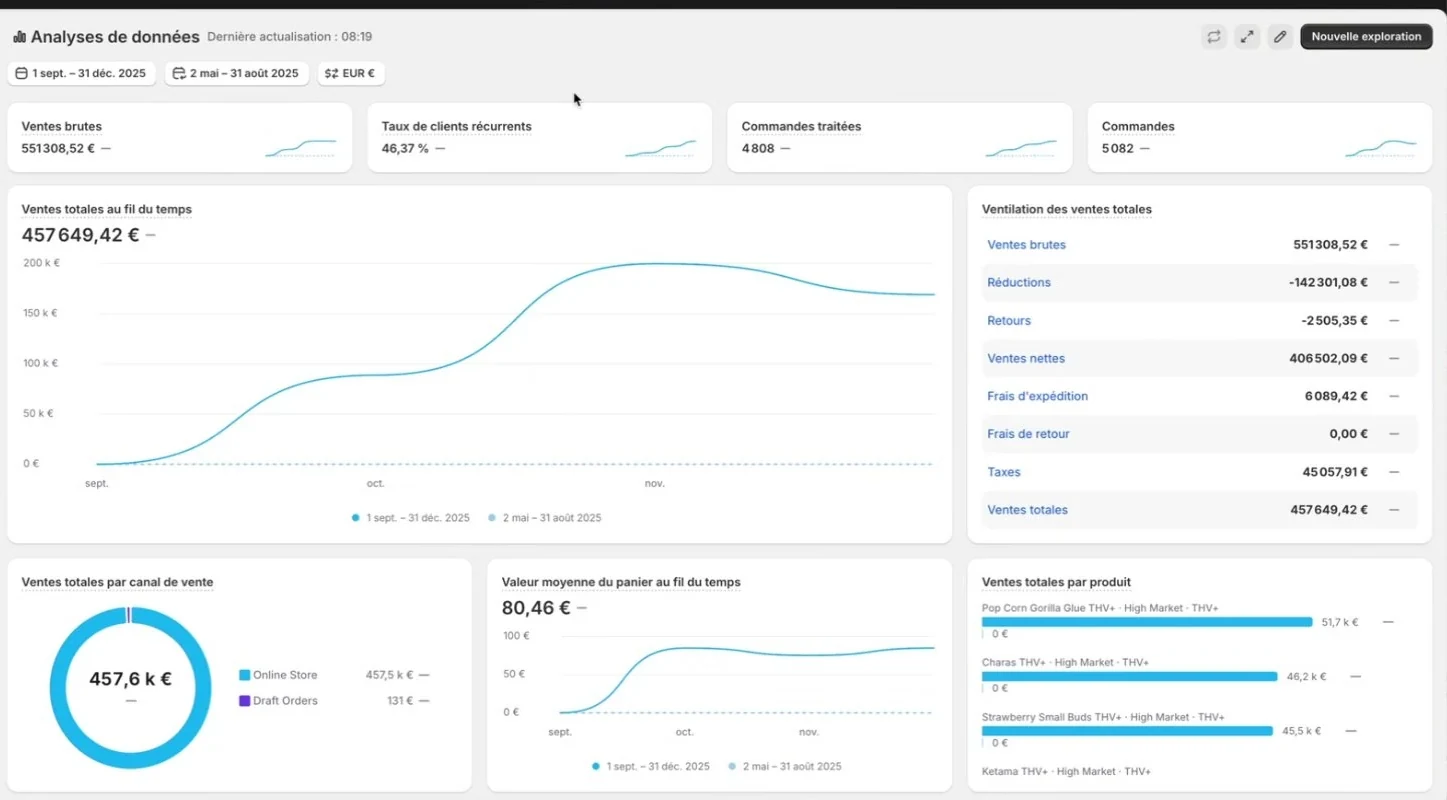1447x800 pixels.
Task: Click the Nouvelle exploration button
Action: pyautogui.click(x=1366, y=37)
